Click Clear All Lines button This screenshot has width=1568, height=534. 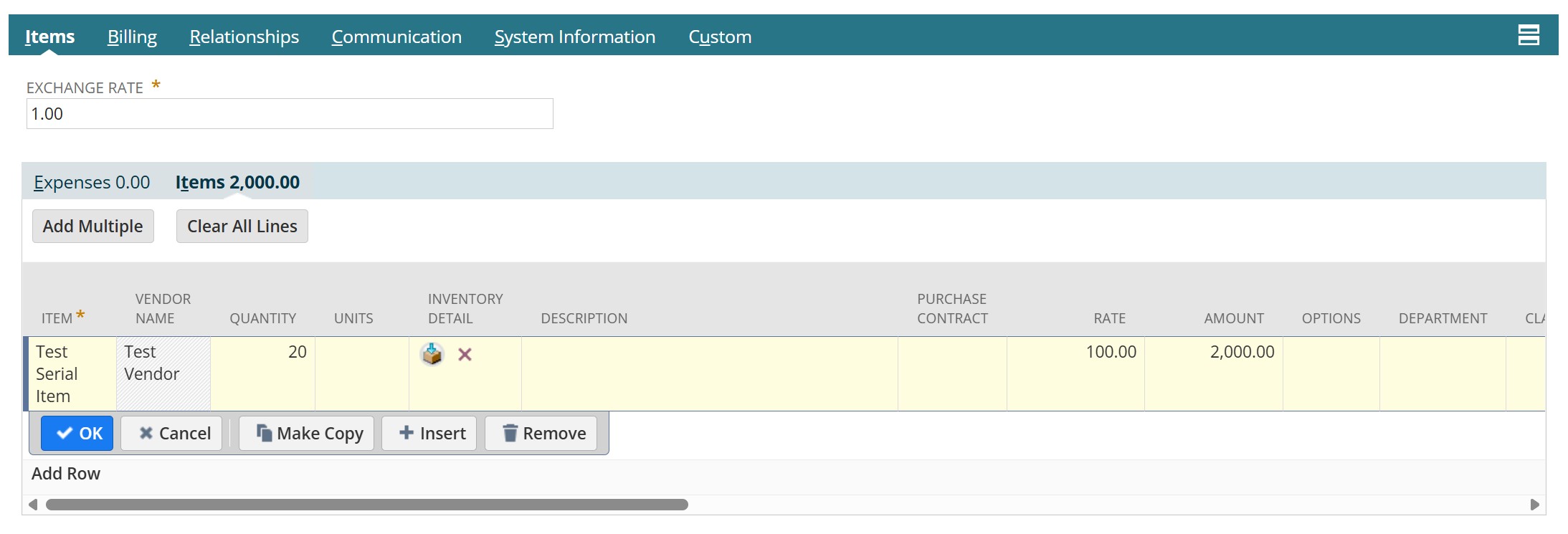242,227
